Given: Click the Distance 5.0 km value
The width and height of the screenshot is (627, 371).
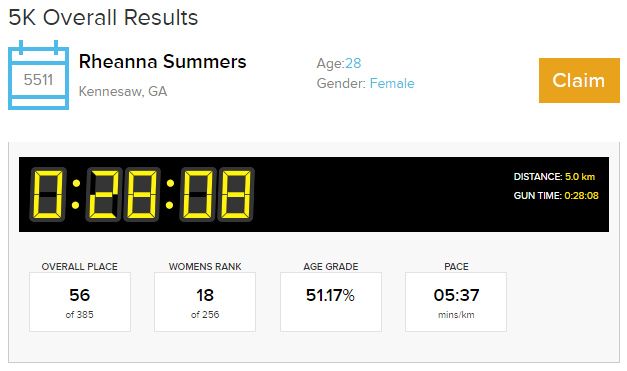Looking at the screenshot, I should click(580, 177).
